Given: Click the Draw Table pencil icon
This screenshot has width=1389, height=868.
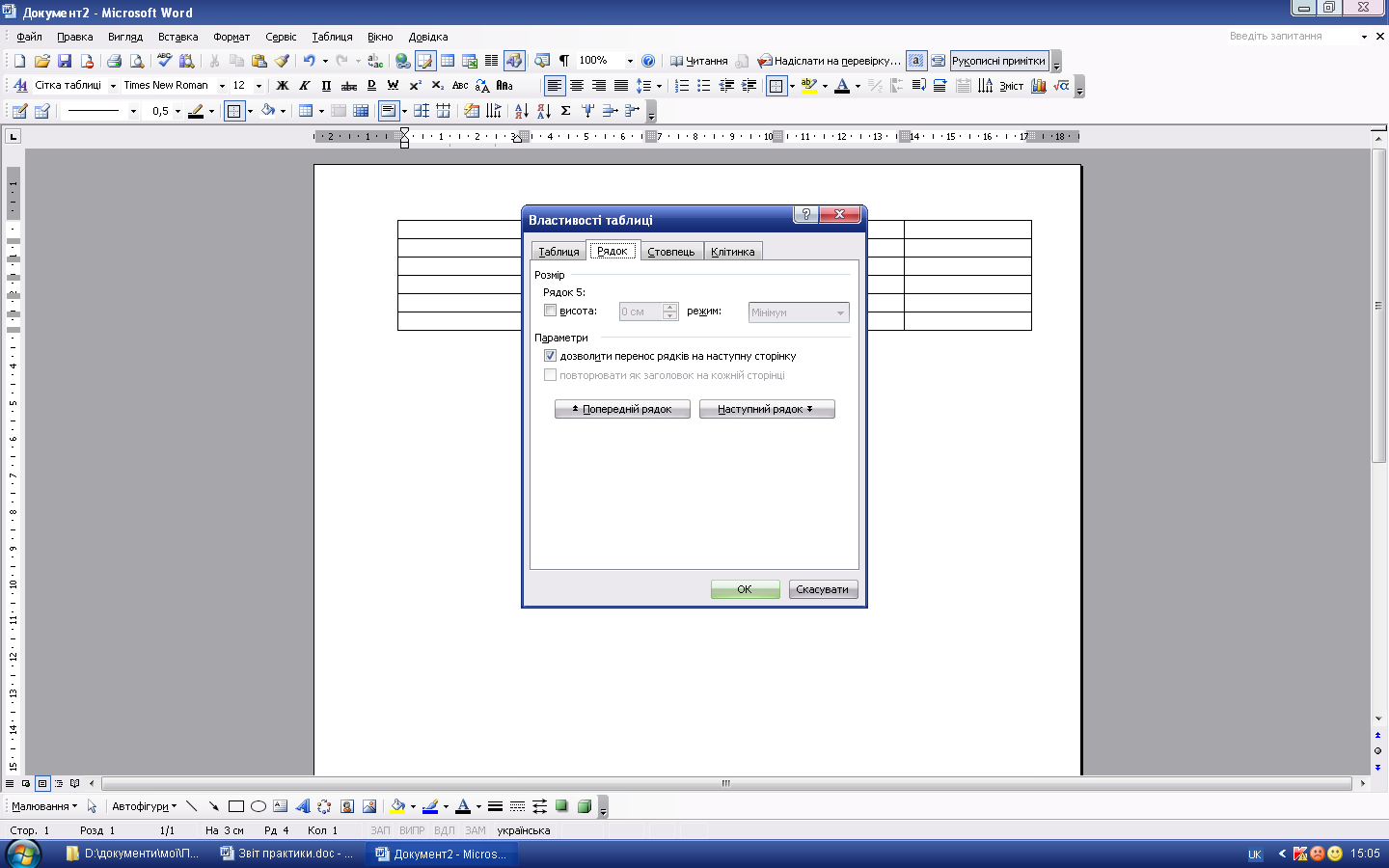Looking at the screenshot, I should (19, 111).
